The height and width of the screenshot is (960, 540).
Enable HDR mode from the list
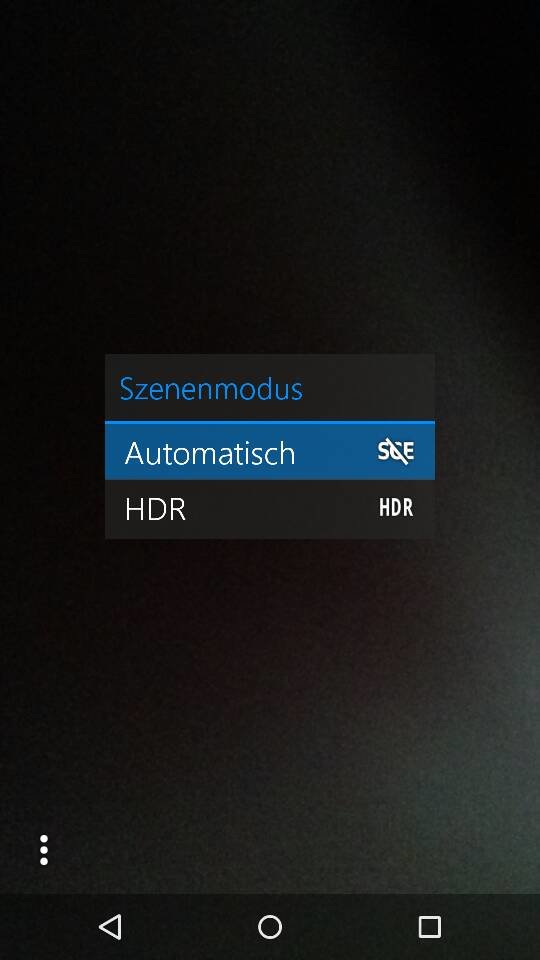point(270,509)
